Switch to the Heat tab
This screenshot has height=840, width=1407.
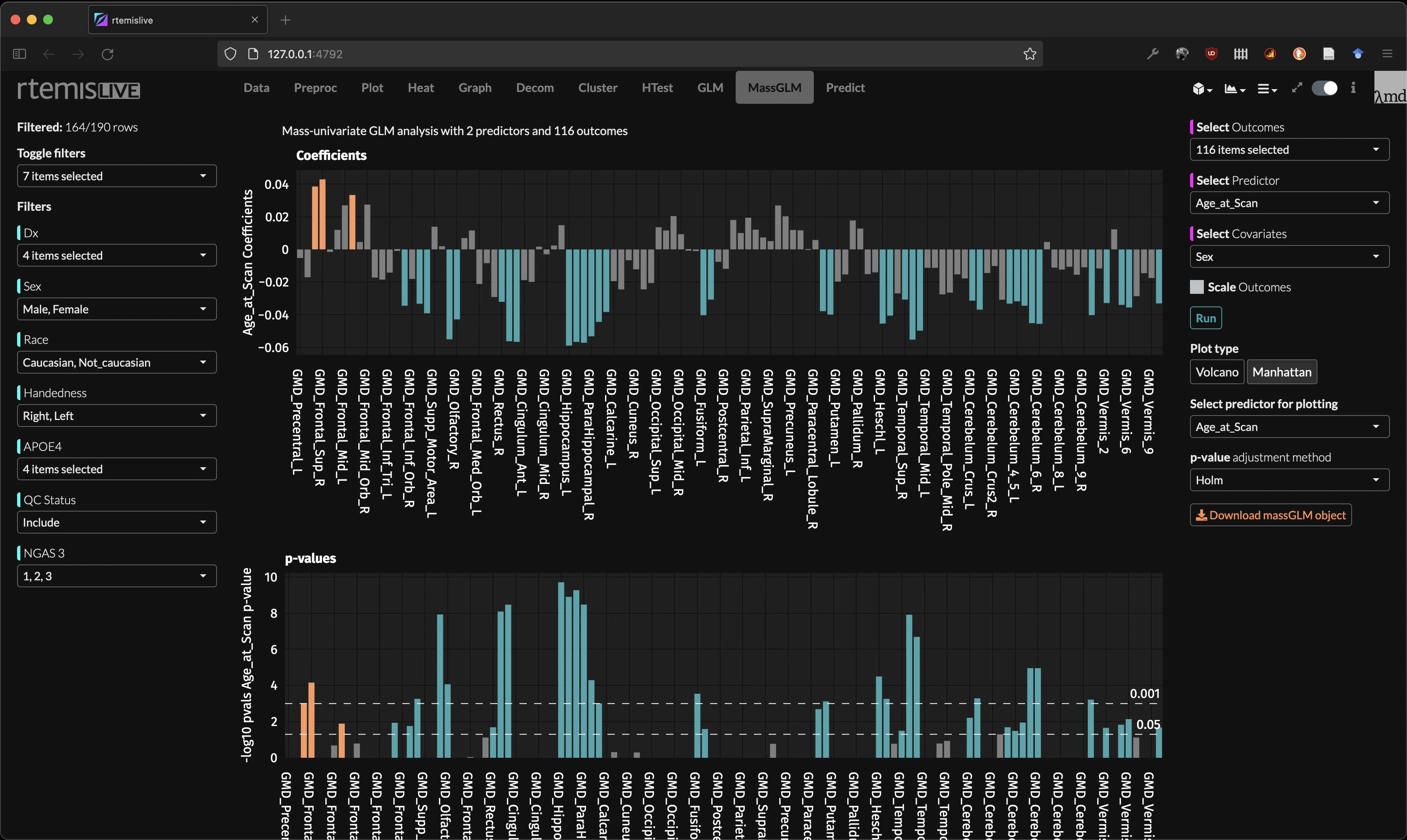421,88
